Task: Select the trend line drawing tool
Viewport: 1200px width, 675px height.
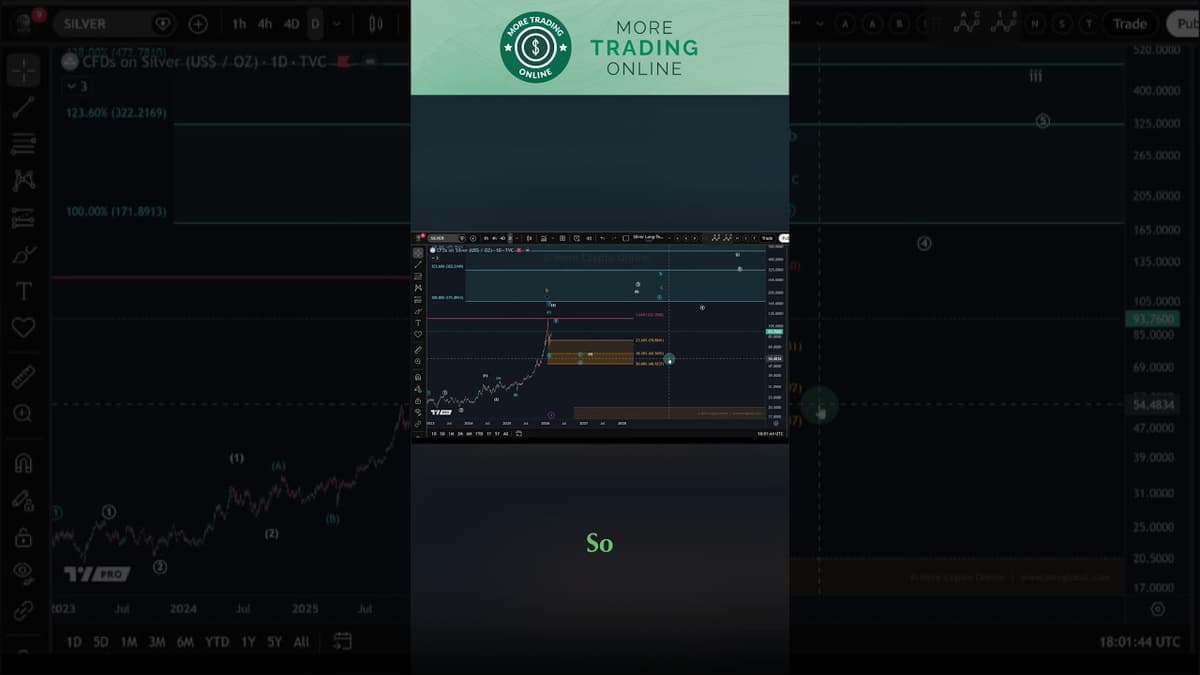Action: point(24,107)
